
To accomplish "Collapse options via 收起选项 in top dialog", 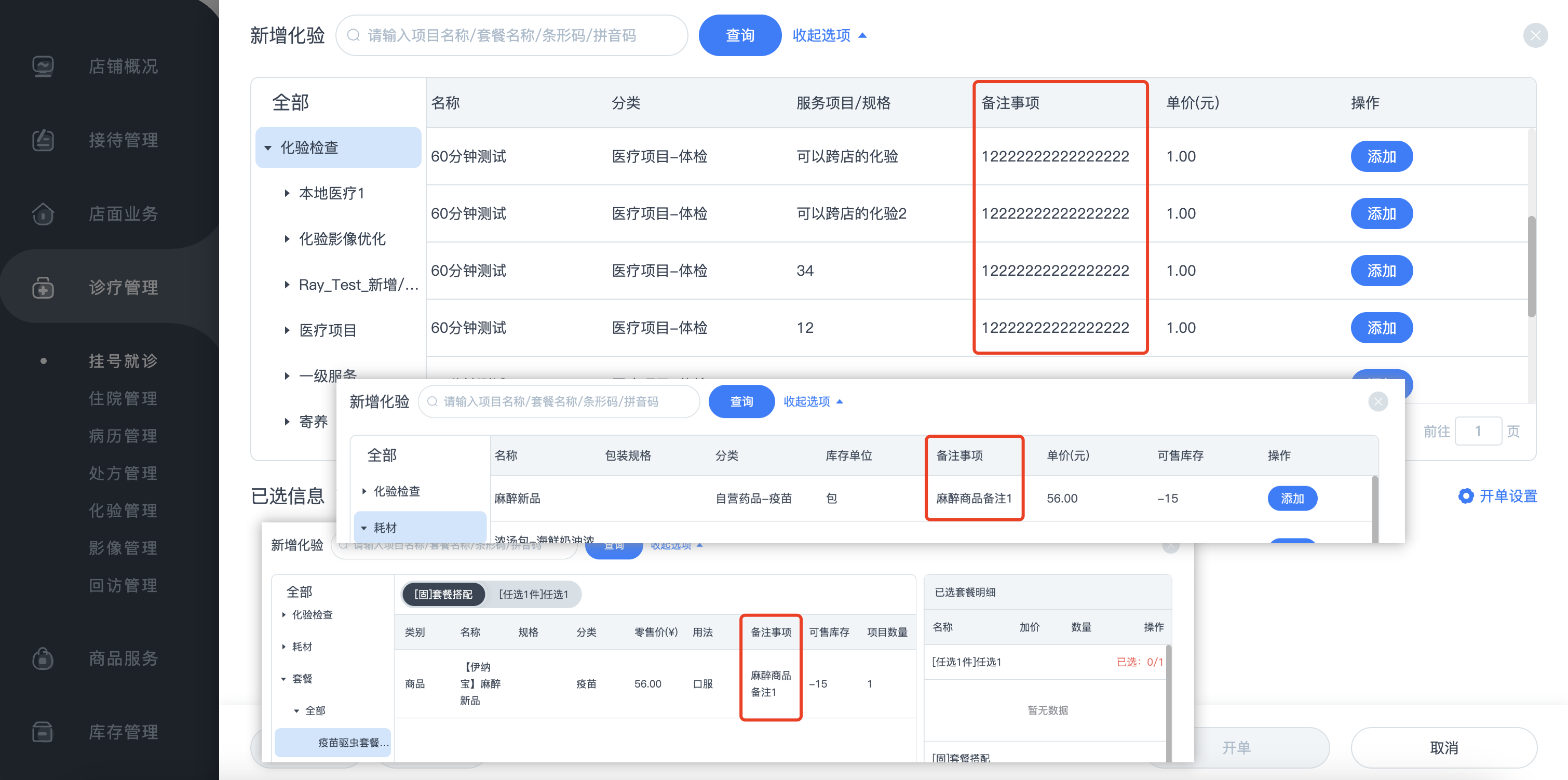I will coord(829,35).
